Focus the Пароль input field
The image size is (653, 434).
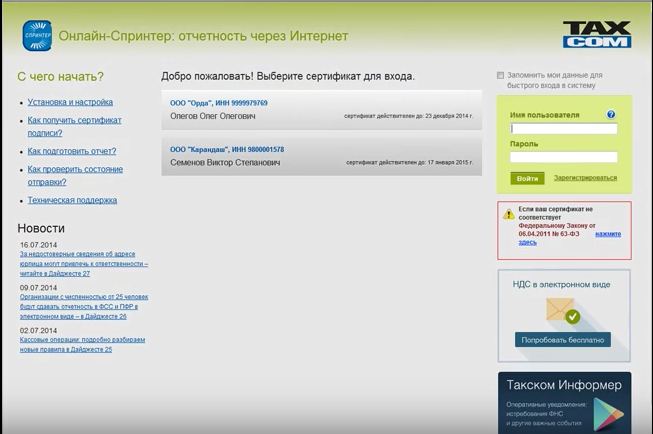(x=563, y=157)
